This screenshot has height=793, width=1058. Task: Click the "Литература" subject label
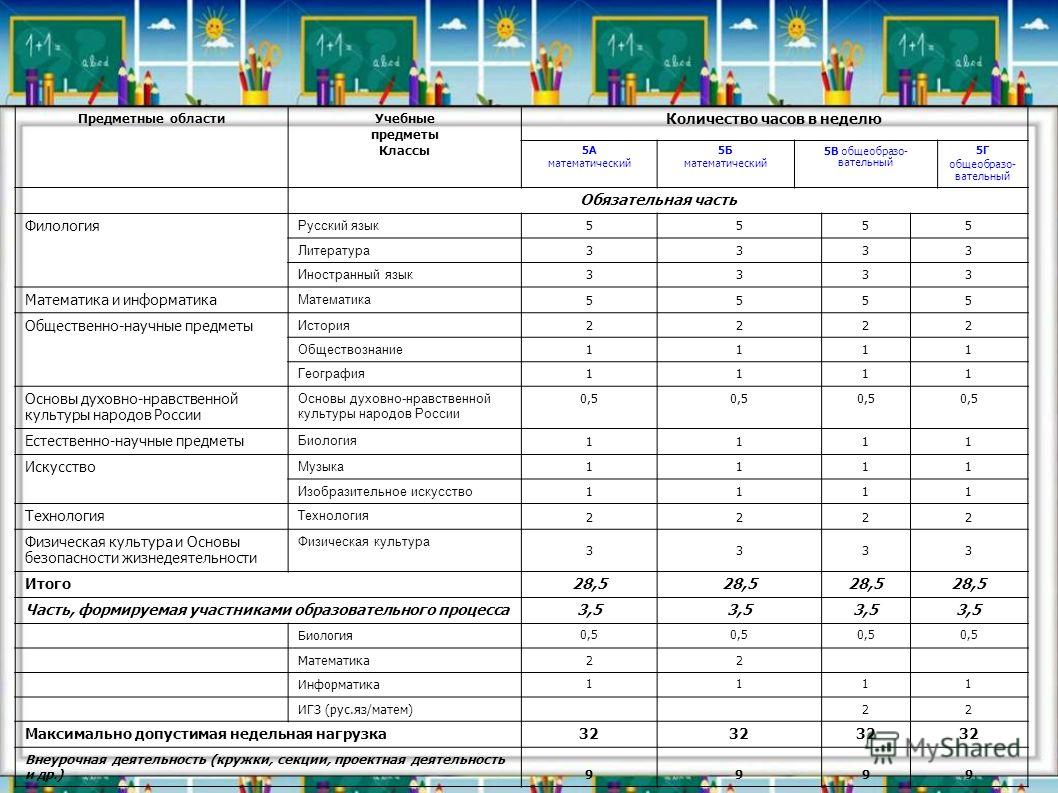[333, 250]
